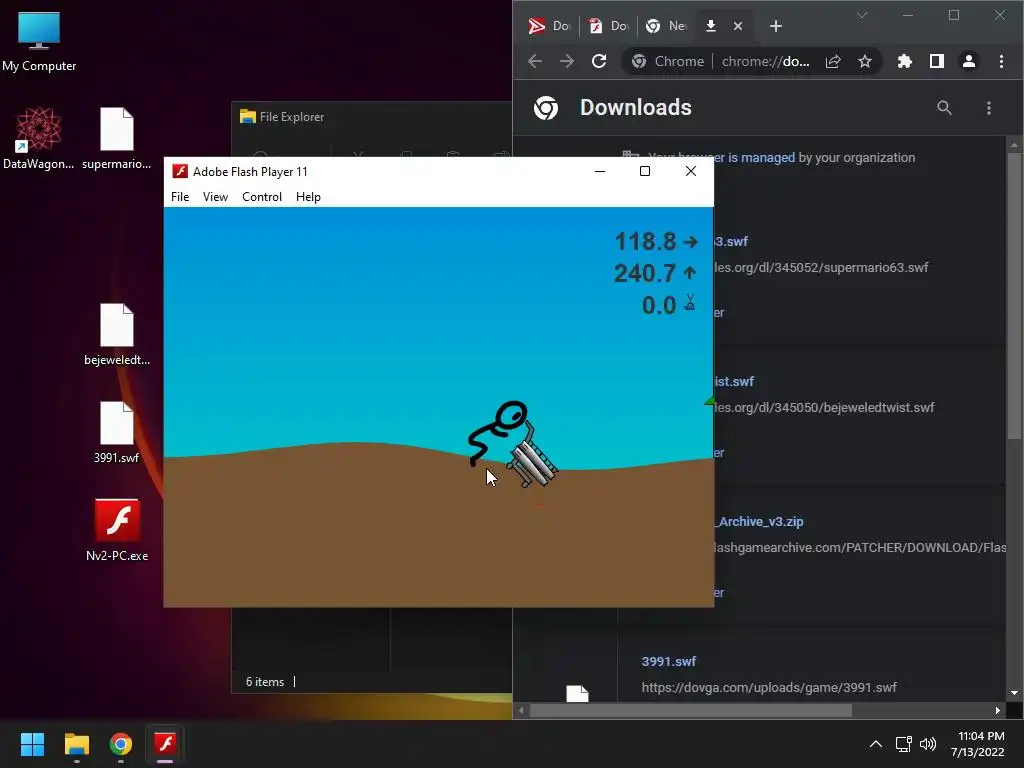Open My Computer desktop icon
This screenshot has width=1024, height=768.
pos(39,42)
